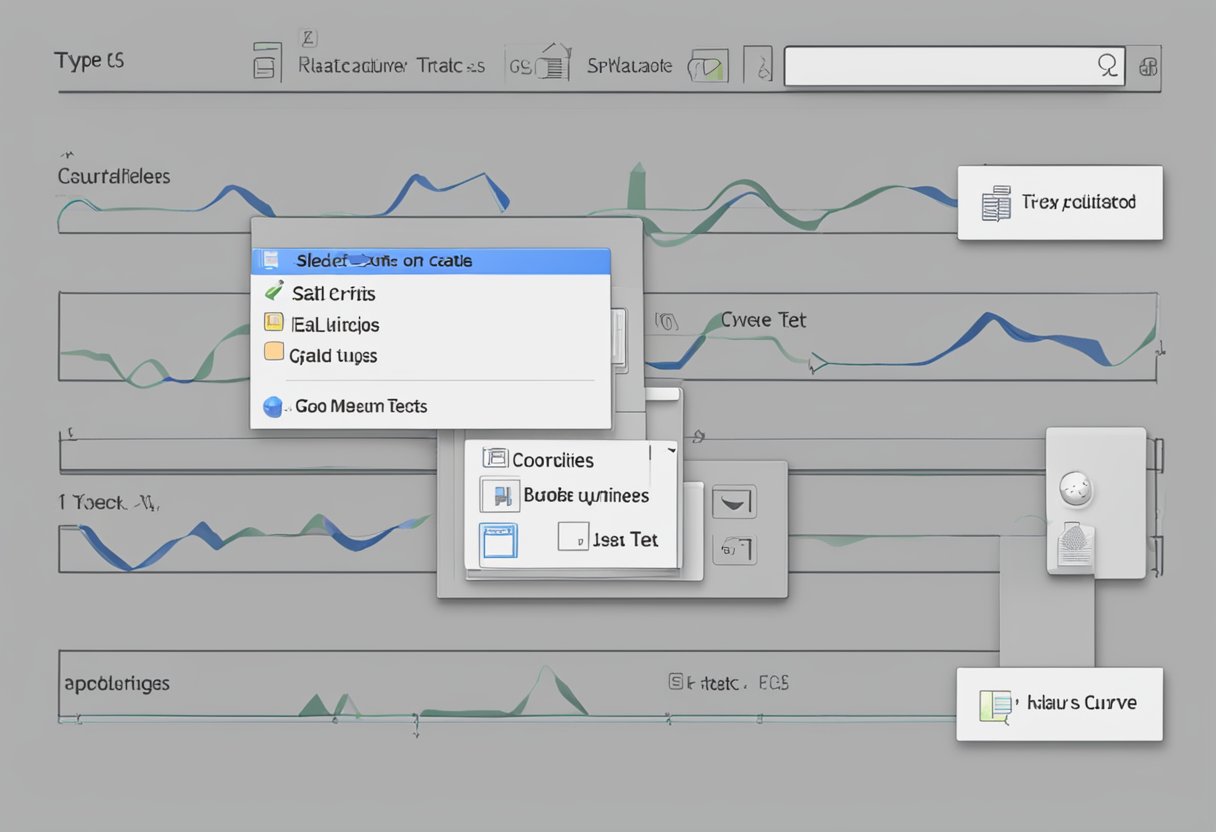This screenshot has height=832, width=1216.
Task: Click the blue window icon in lower popup
Action: point(498,541)
